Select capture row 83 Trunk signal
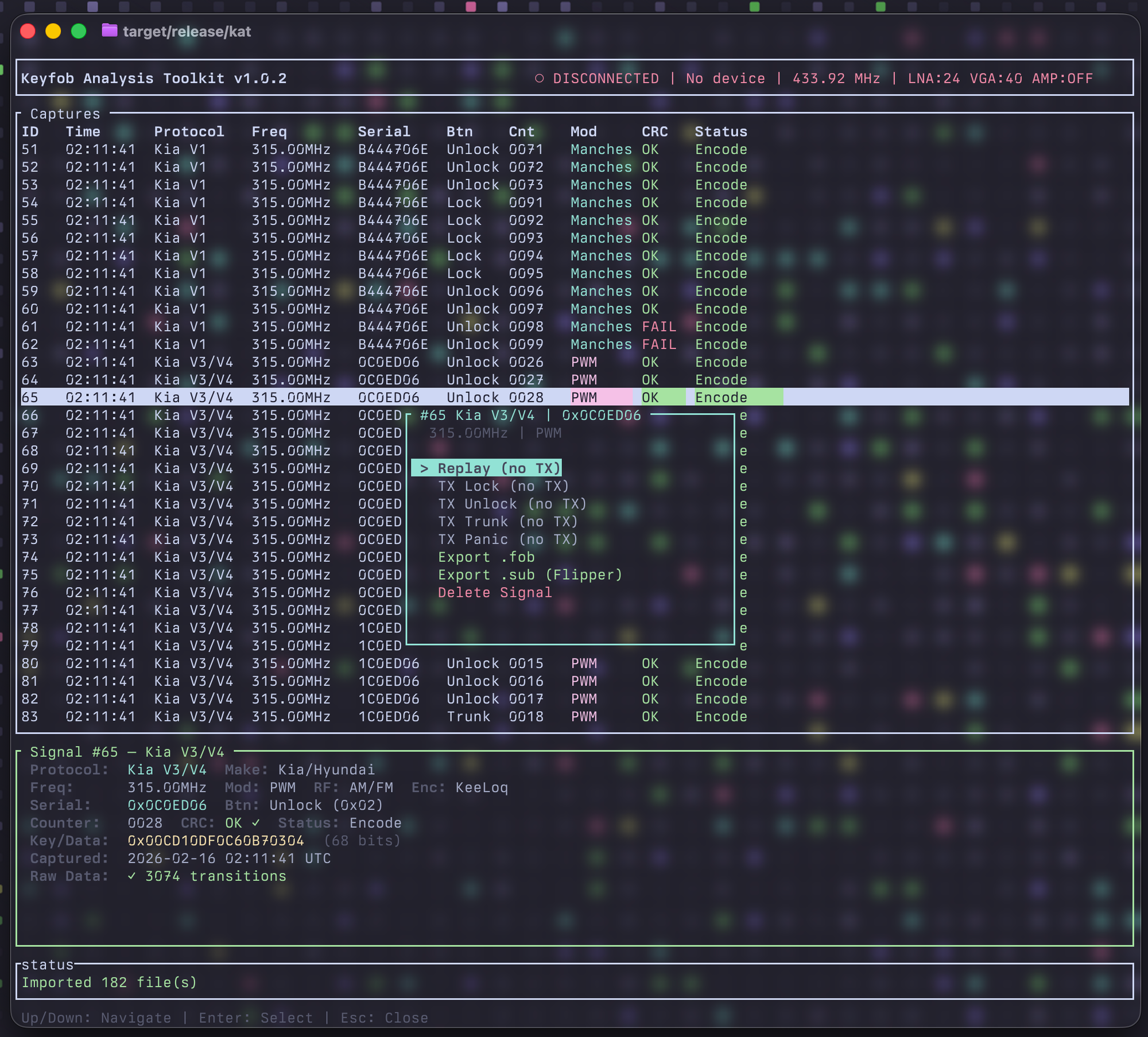The width and height of the screenshot is (1148, 1037). point(193,717)
